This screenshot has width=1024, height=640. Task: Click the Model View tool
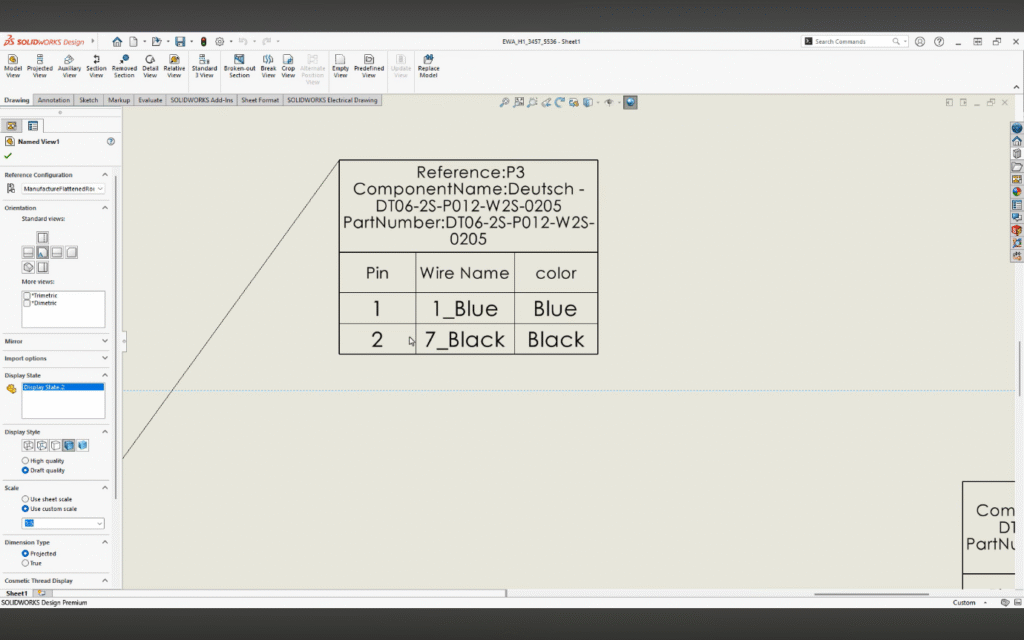[x=13, y=66]
